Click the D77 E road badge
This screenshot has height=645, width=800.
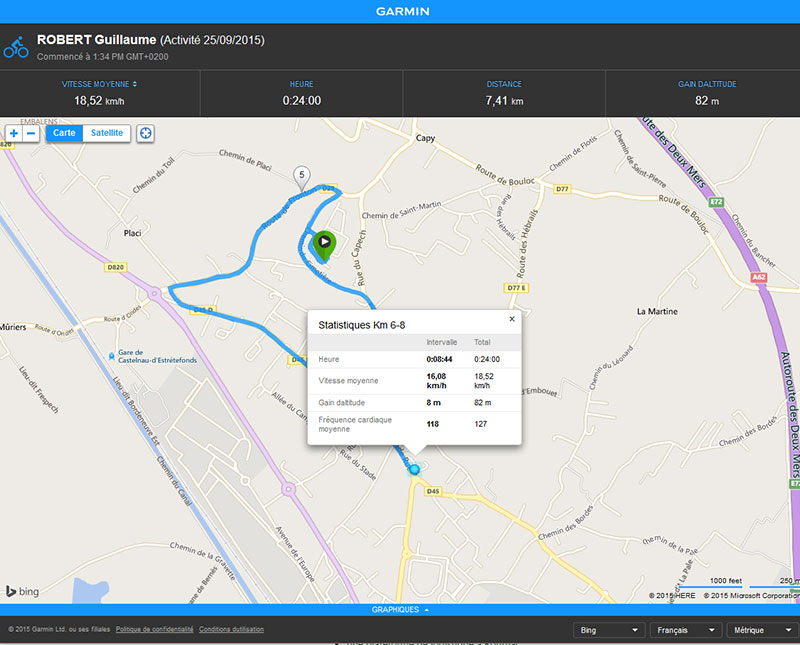point(516,288)
